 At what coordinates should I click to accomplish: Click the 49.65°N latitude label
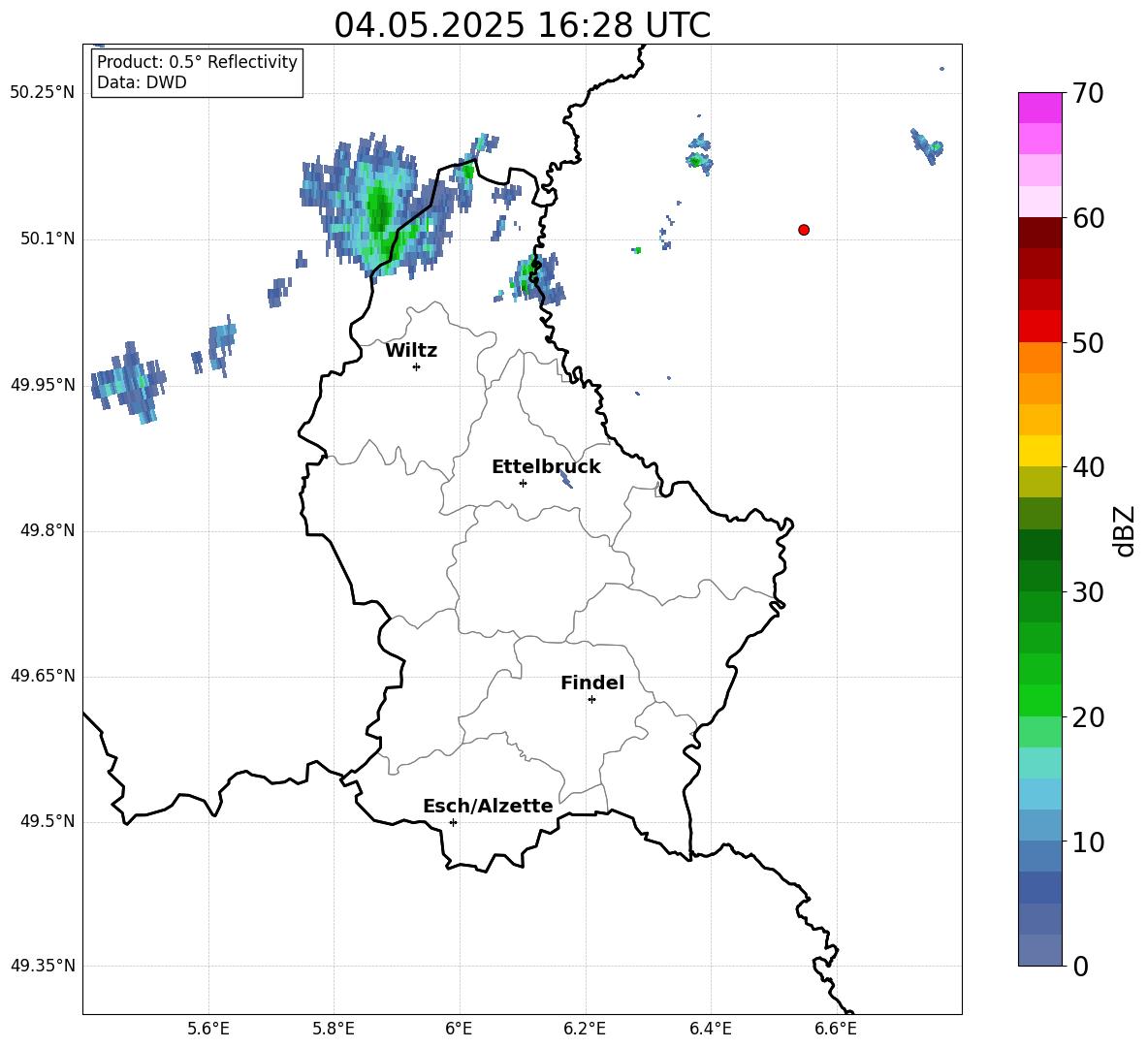coord(43,675)
